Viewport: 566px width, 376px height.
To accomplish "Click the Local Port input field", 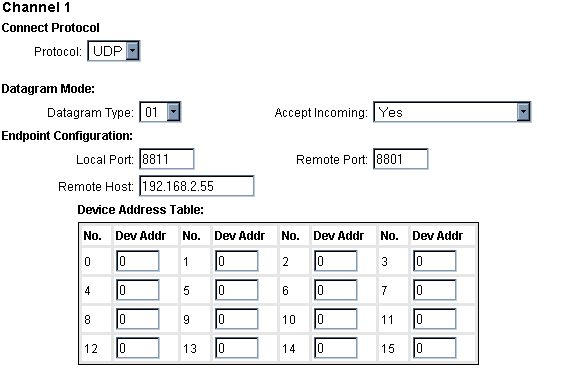I will (x=167, y=159).
